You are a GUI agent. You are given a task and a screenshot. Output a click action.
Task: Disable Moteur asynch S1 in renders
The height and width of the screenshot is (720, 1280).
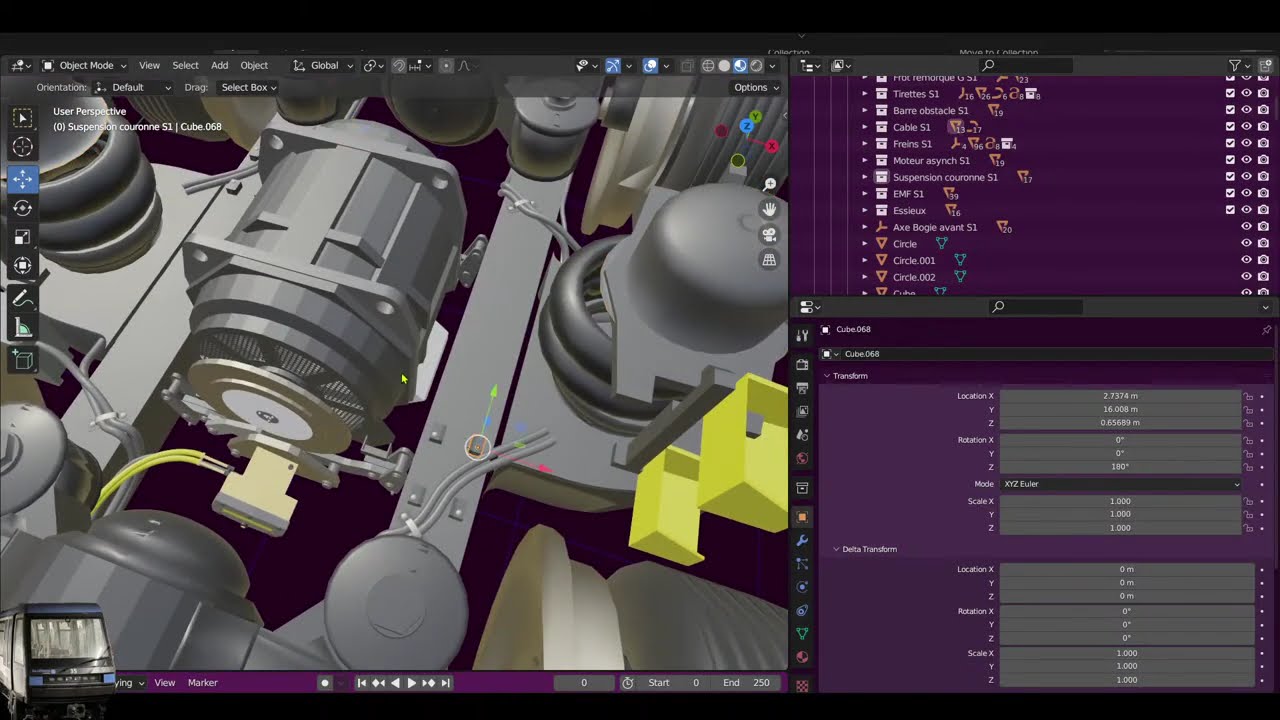pos(1264,160)
